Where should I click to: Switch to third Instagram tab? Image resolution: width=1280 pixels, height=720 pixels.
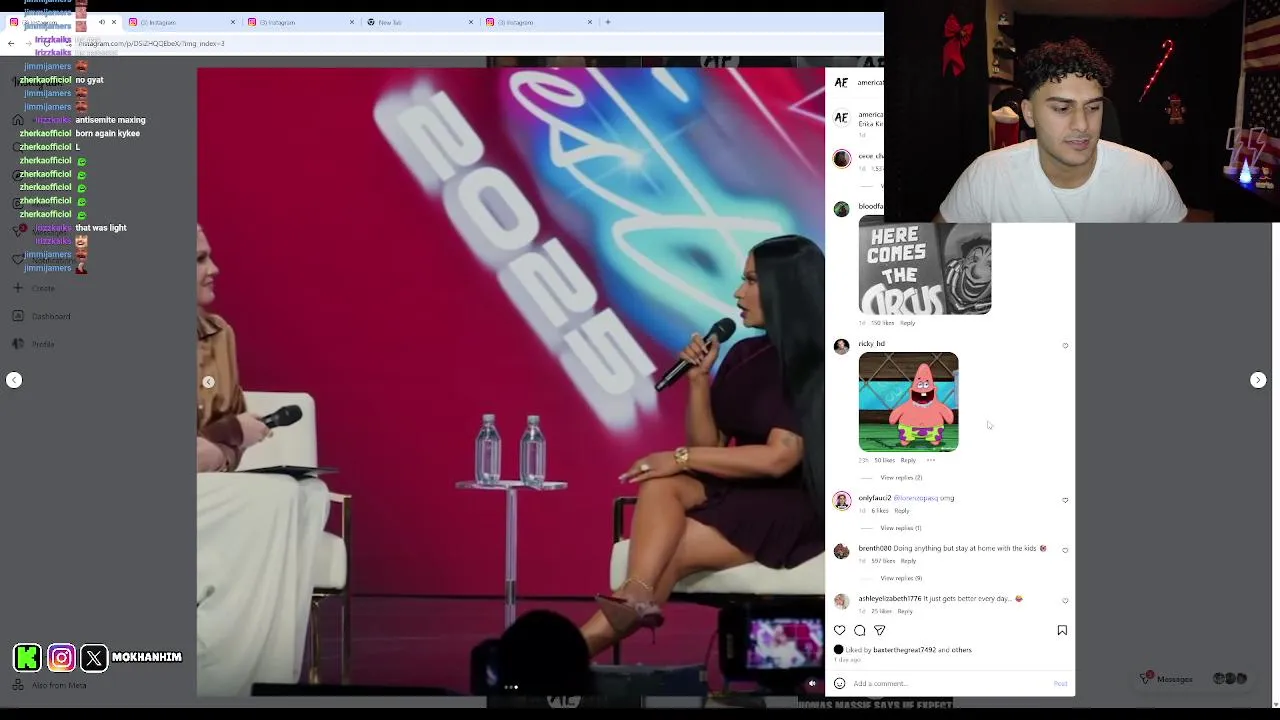[301, 22]
